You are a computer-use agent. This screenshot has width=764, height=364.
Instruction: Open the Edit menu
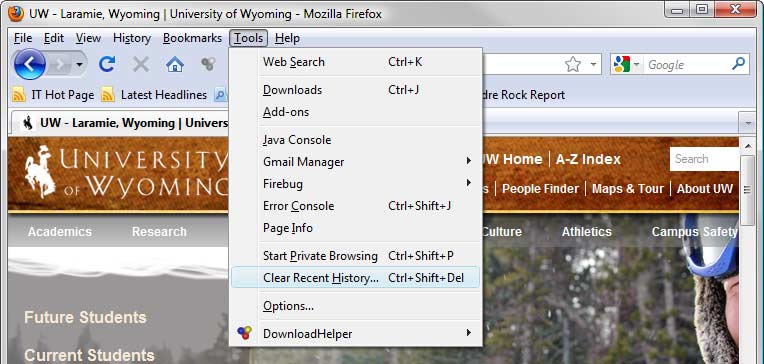click(54, 38)
